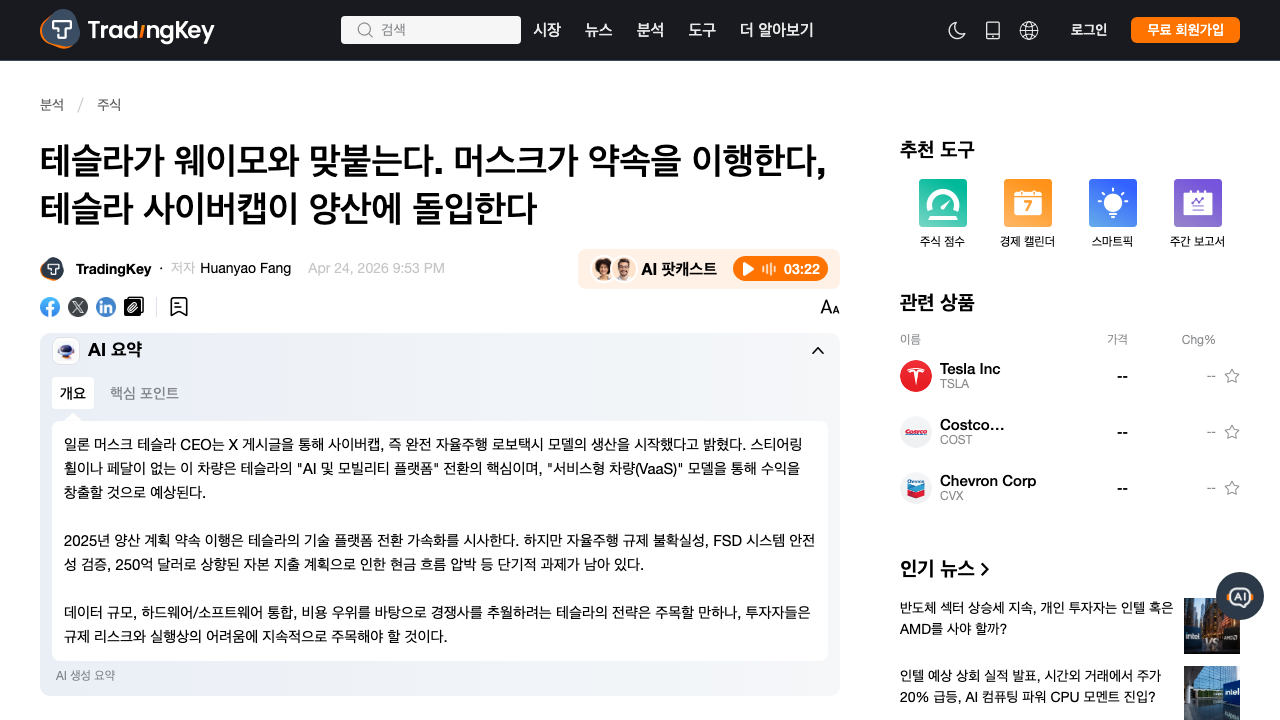
Task: Add Chevron Corp to watchlist star
Action: 1232,488
